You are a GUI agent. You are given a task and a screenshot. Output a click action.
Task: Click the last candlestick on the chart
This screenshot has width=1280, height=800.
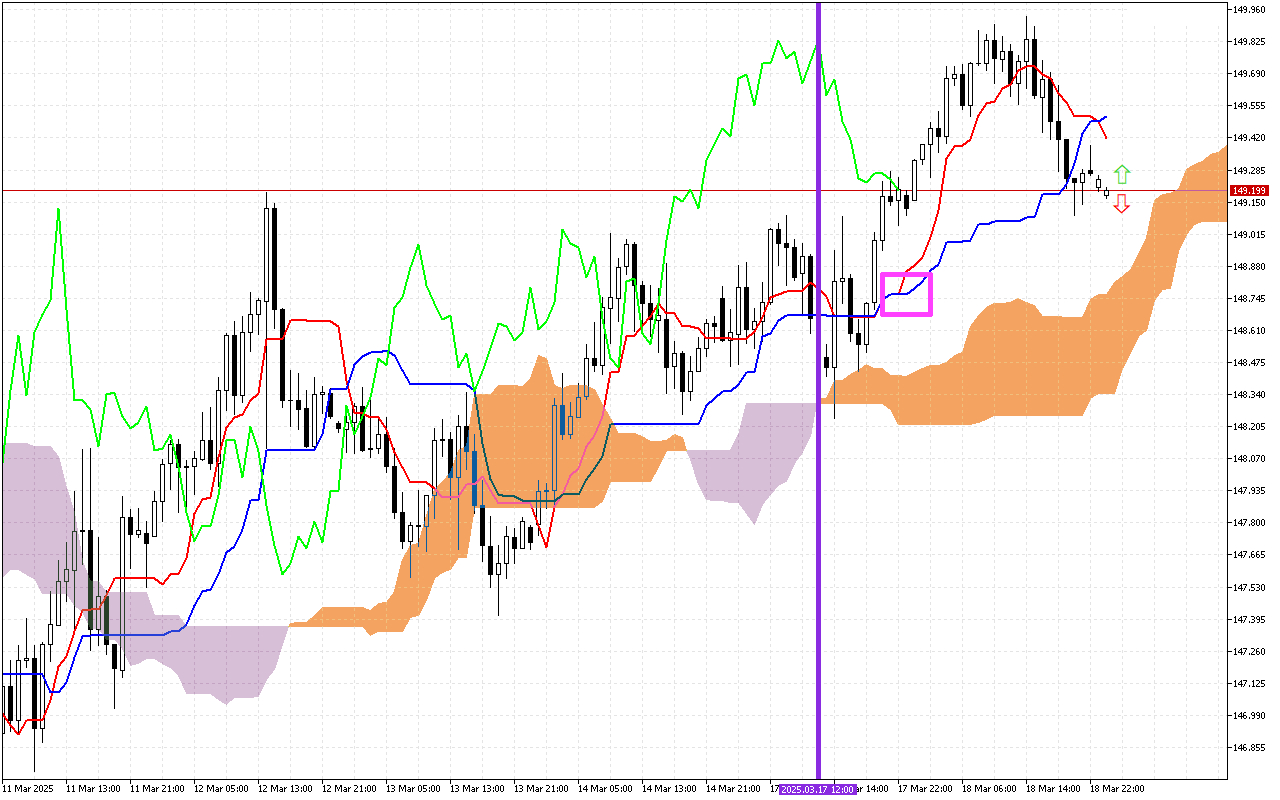point(1107,191)
